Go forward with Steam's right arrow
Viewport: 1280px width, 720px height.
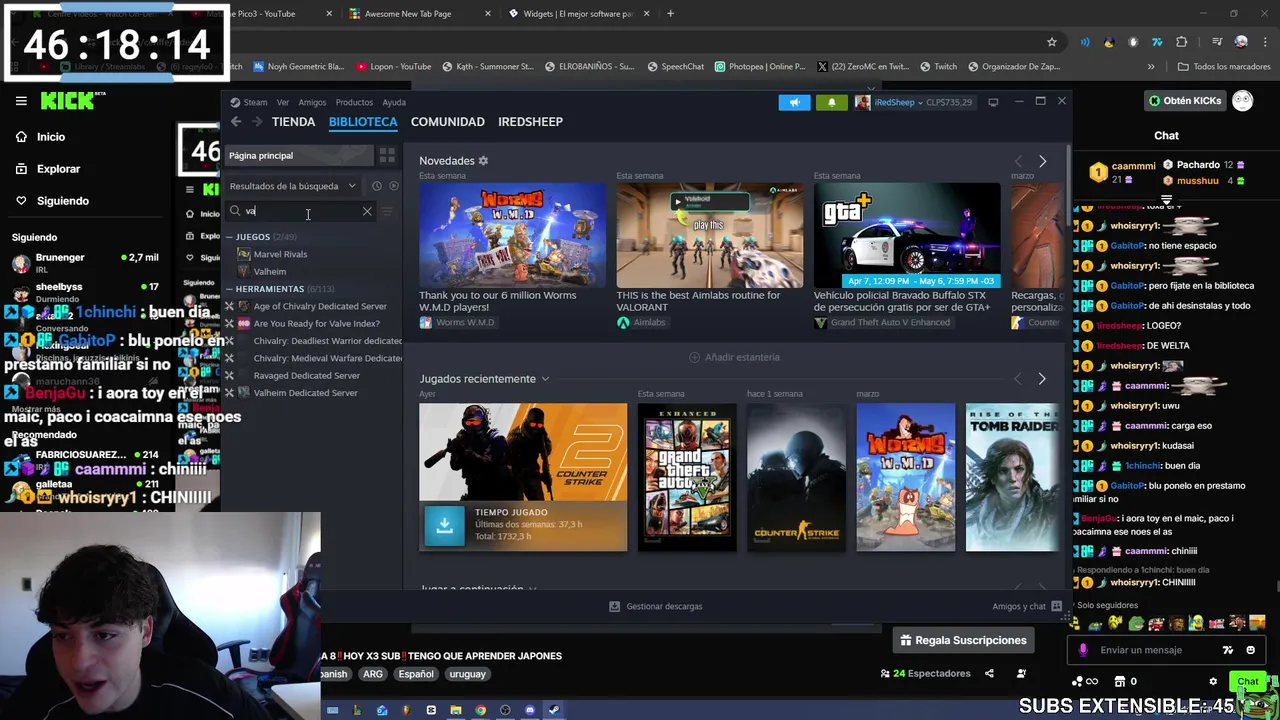[x=257, y=122]
